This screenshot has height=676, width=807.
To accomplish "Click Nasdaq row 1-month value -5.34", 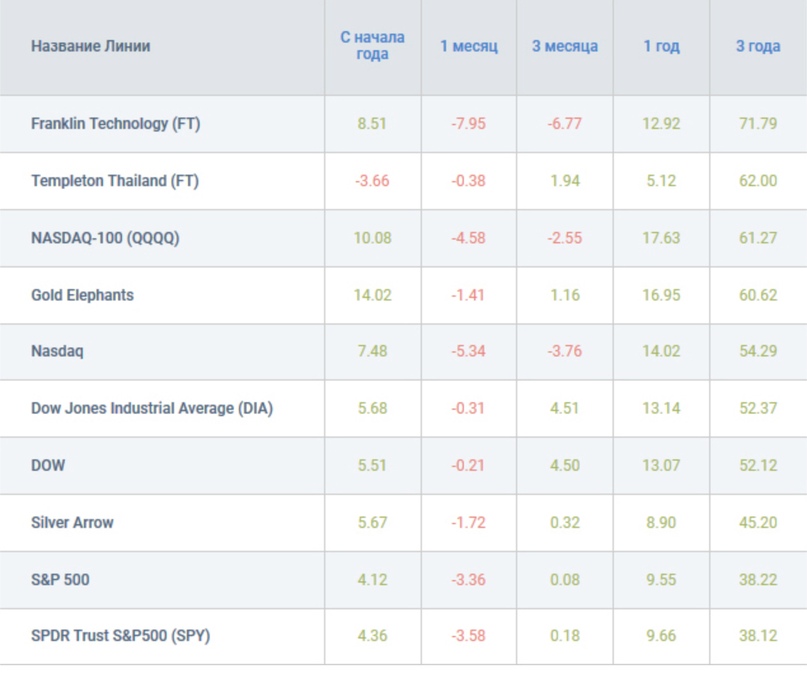I will 468,351.
